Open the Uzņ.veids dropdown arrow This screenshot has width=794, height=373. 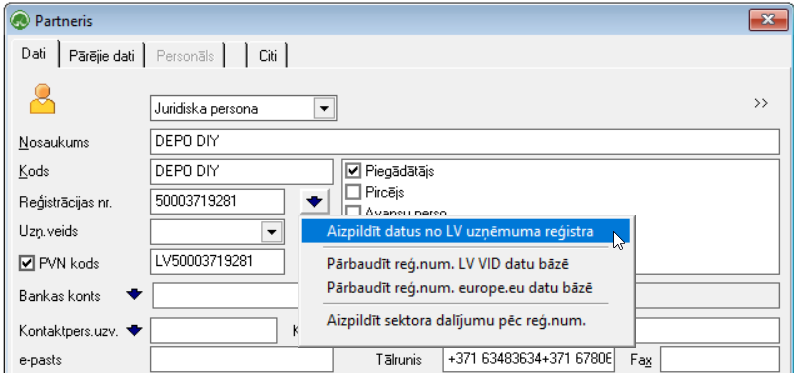click(272, 232)
